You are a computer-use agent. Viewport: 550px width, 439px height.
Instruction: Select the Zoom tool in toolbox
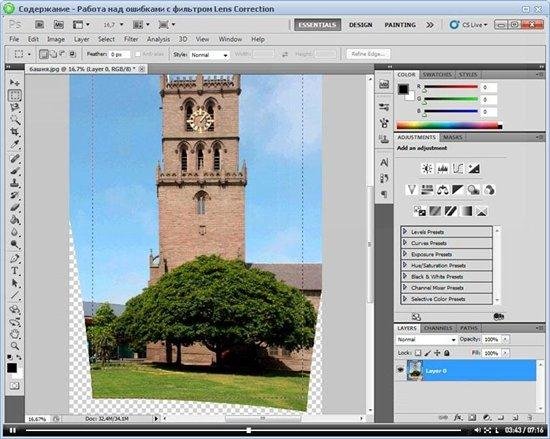pyautogui.click(x=14, y=346)
